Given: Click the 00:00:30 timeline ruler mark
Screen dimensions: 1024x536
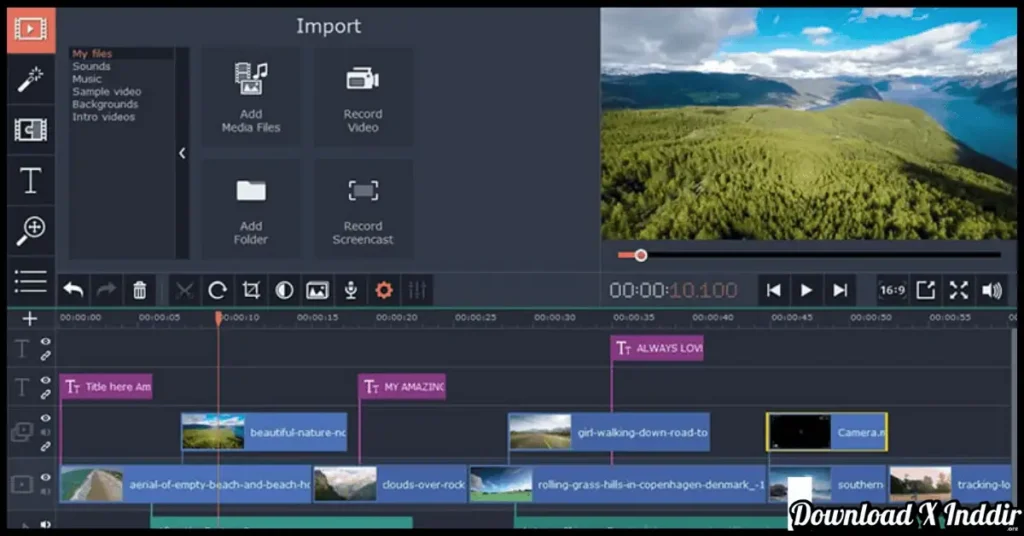Looking at the screenshot, I should point(554,317).
